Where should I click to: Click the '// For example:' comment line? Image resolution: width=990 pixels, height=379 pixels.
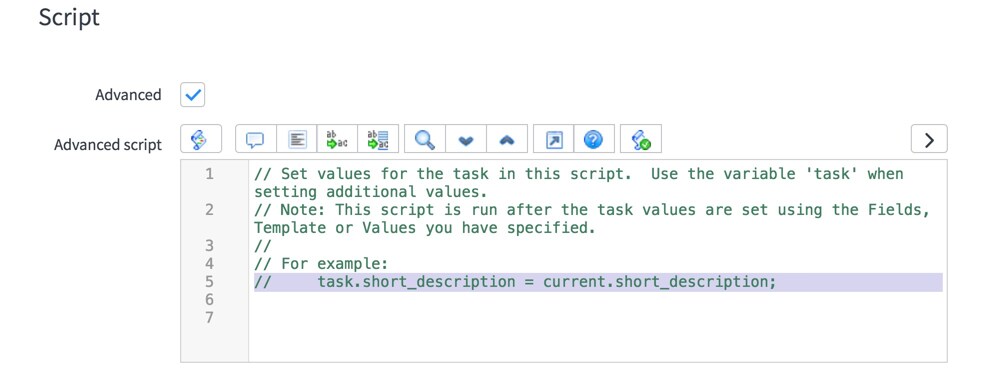pyautogui.click(x=321, y=263)
